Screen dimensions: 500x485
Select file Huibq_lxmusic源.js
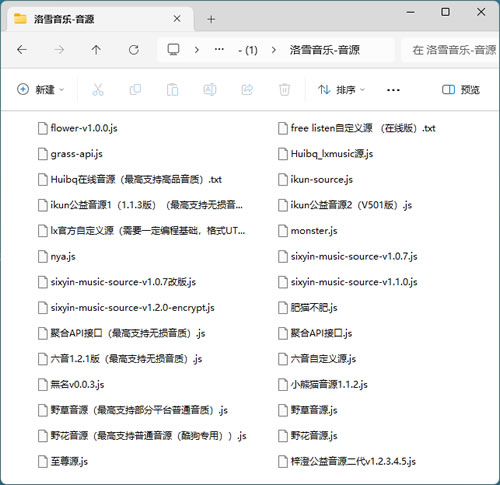[x=326, y=154]
